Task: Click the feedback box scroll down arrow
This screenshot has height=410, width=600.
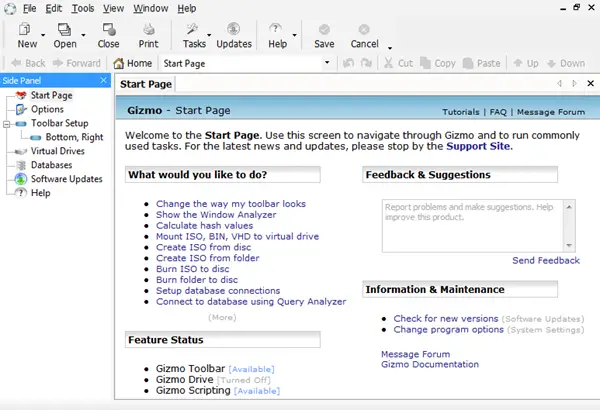Action: pyautogui.click(x=569, y=245)
